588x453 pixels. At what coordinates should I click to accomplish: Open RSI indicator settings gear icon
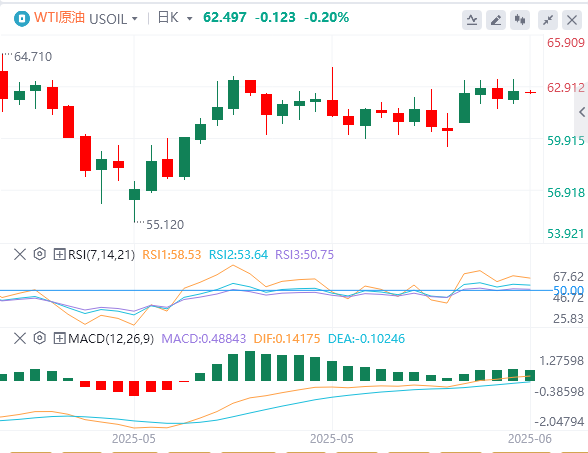click(40, 254)
